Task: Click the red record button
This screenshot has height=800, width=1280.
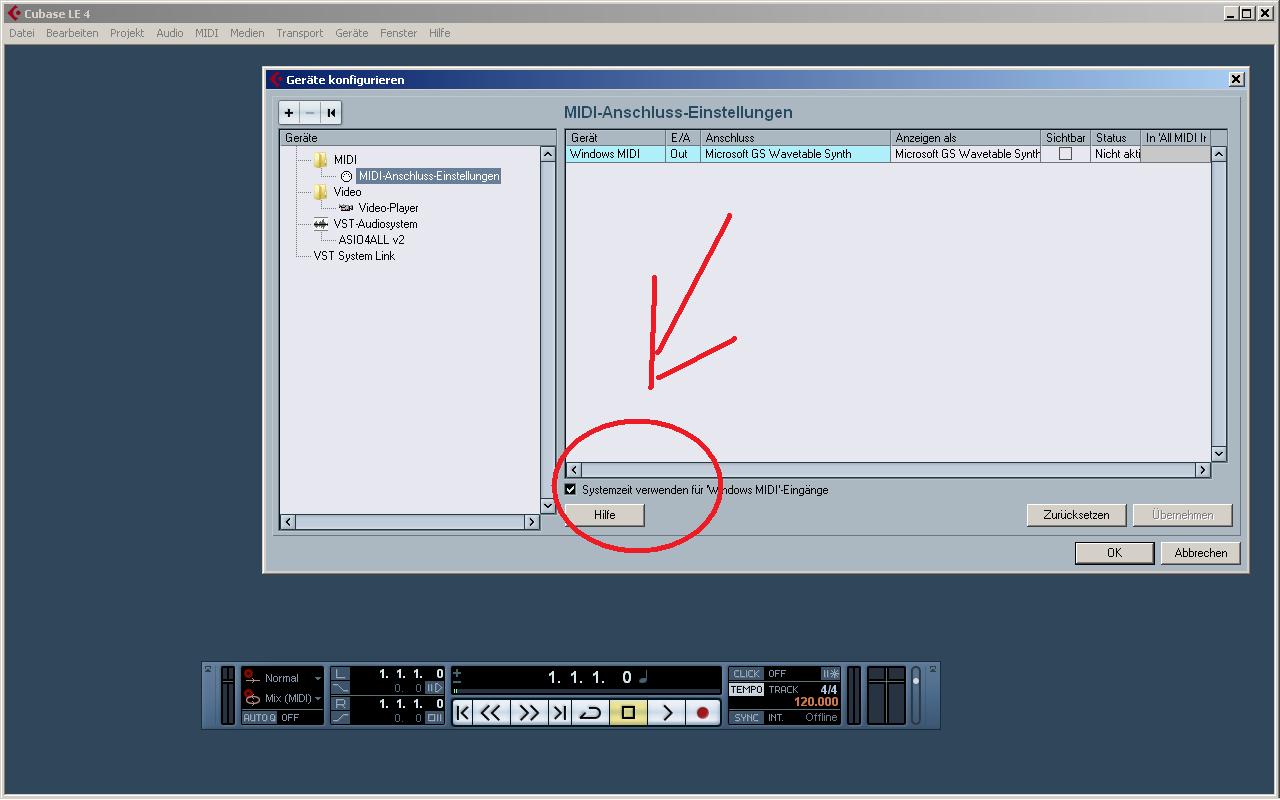Action: 703,713
